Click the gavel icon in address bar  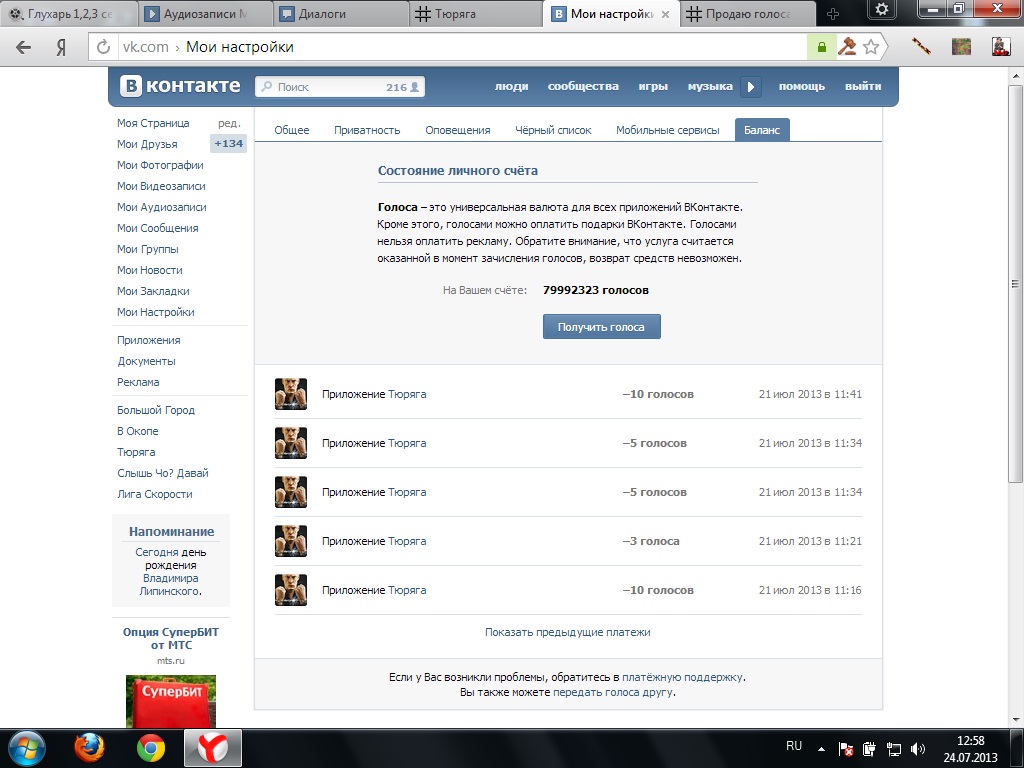(847, 47)
